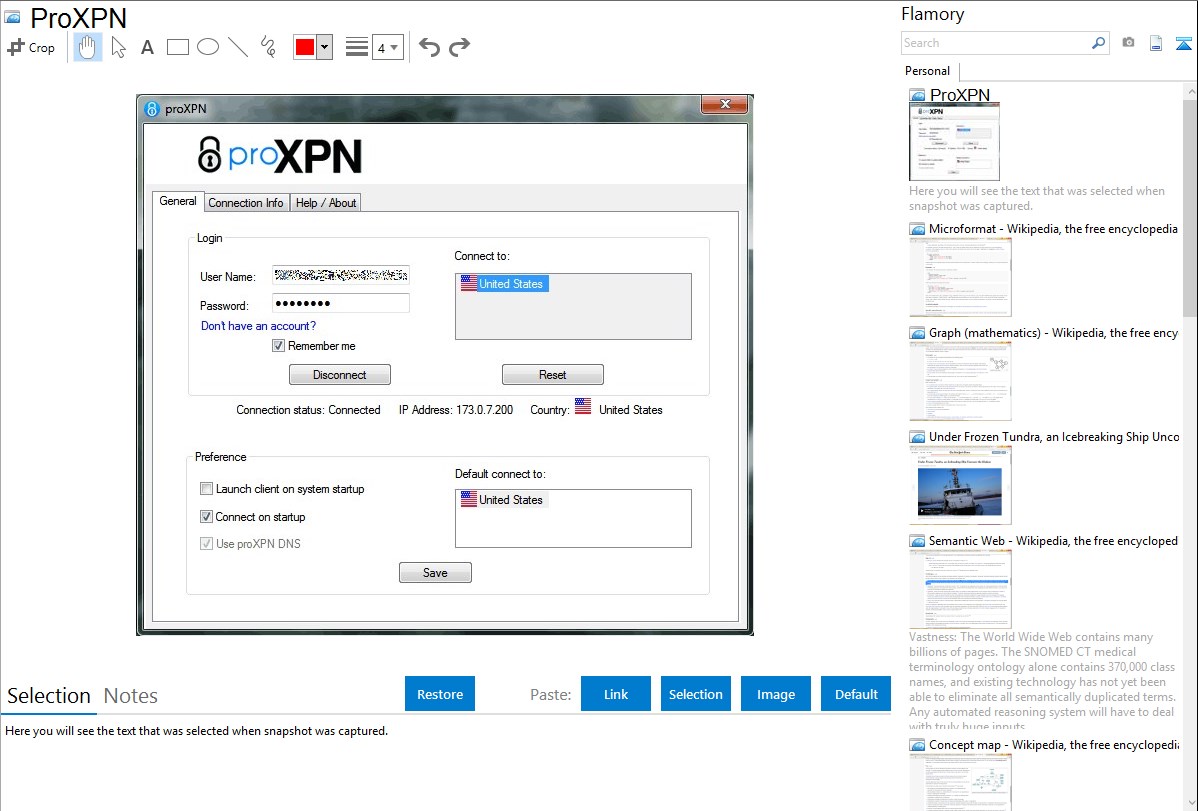The width and height of the screenshot is (1198, 811).
Task: Click the collapse panel icon top right
Action: point(1183,43)
